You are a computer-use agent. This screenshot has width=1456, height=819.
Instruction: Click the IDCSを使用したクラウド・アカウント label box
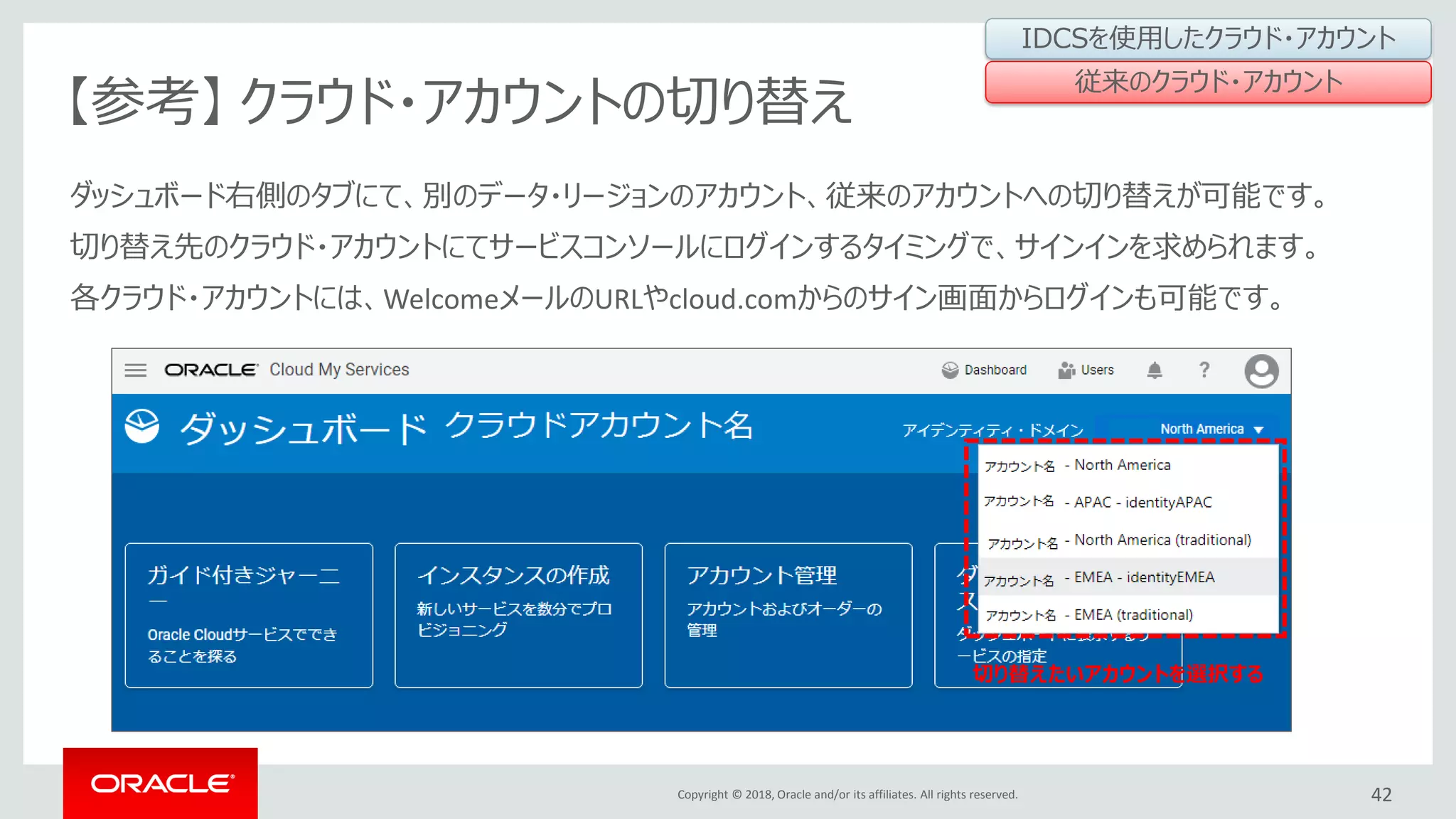(1208, 38)
